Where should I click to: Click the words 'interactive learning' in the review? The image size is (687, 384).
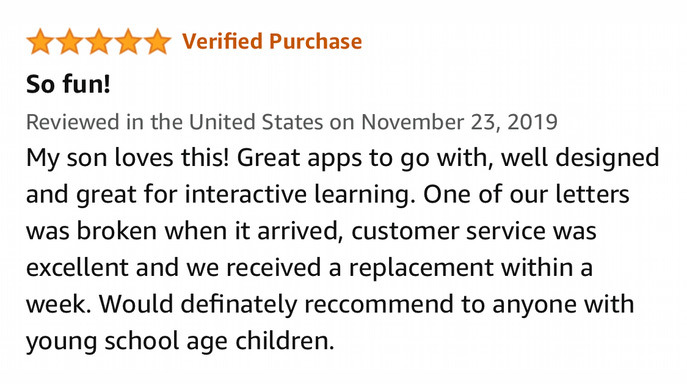[x=299, y=196]
